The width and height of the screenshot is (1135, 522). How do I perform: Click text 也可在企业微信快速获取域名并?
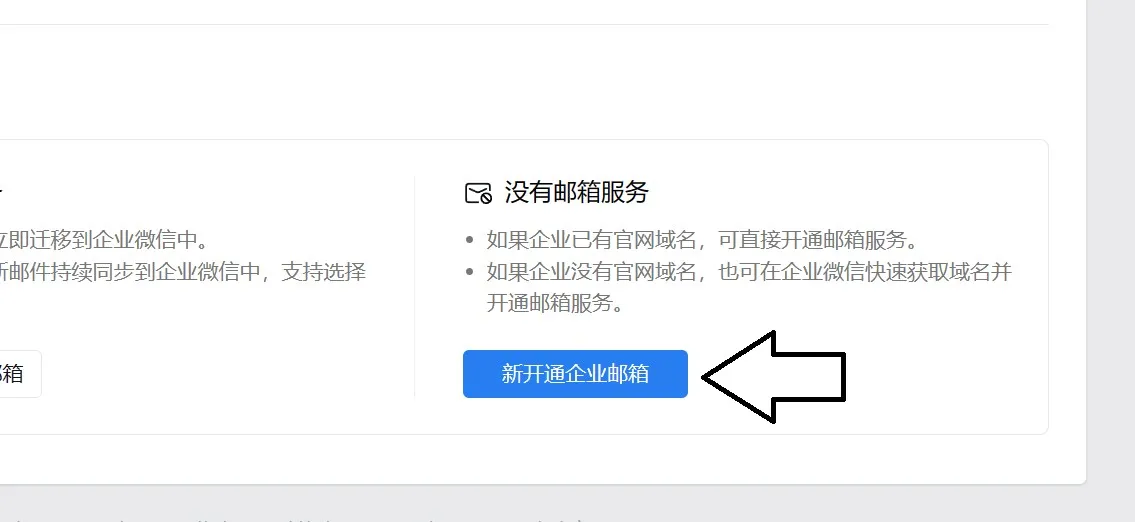point(864,272)
